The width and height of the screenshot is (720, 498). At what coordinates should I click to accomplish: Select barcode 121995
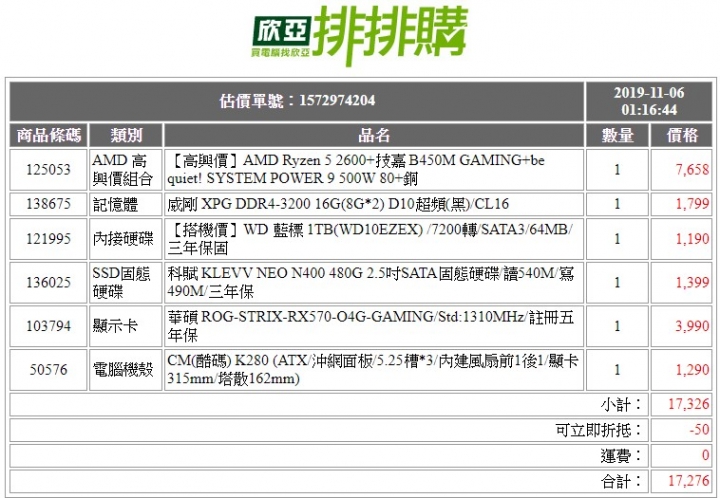point(49,239)
